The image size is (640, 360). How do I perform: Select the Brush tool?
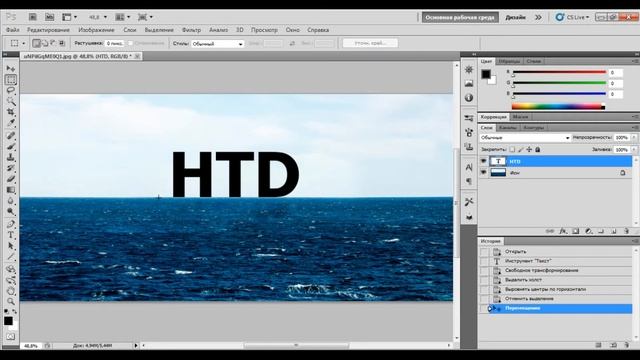(11, 147)
